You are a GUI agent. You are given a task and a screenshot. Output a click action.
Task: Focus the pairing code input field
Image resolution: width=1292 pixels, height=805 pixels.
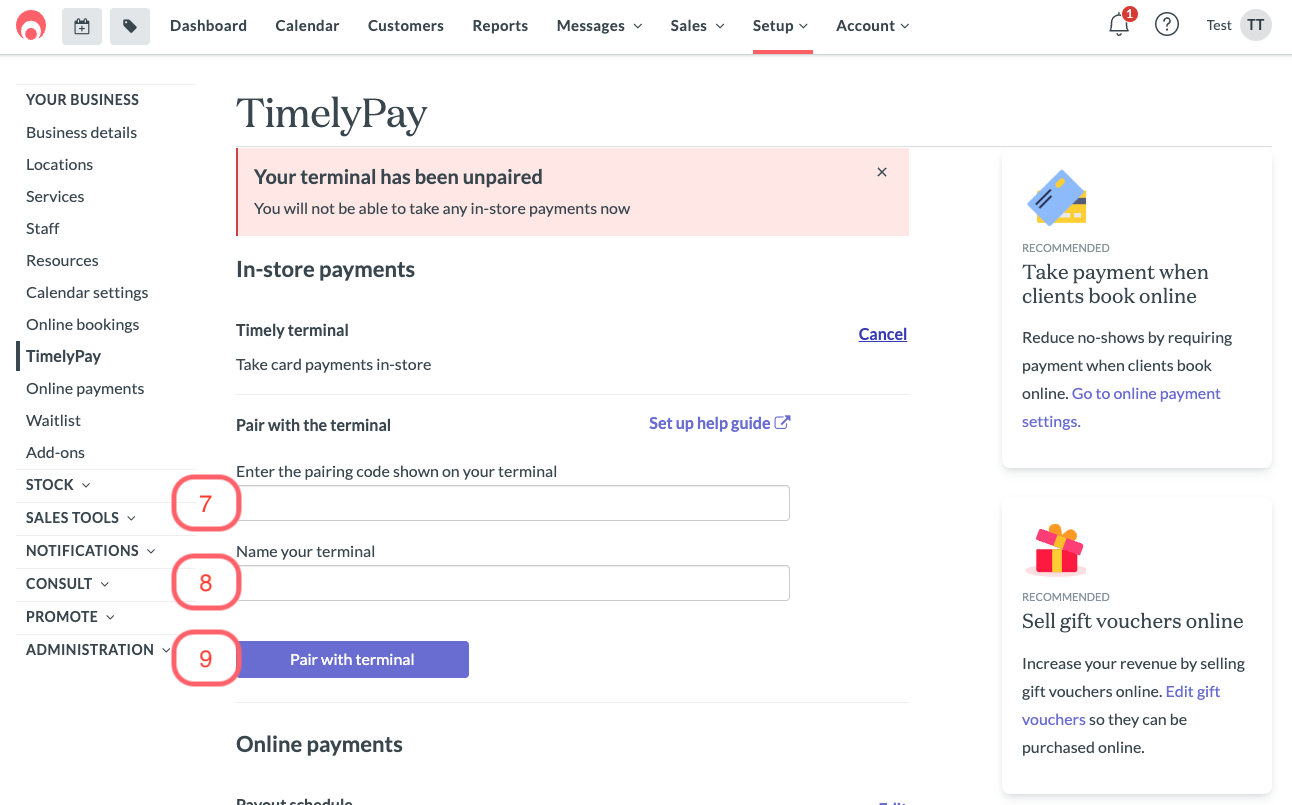(513, 503)
